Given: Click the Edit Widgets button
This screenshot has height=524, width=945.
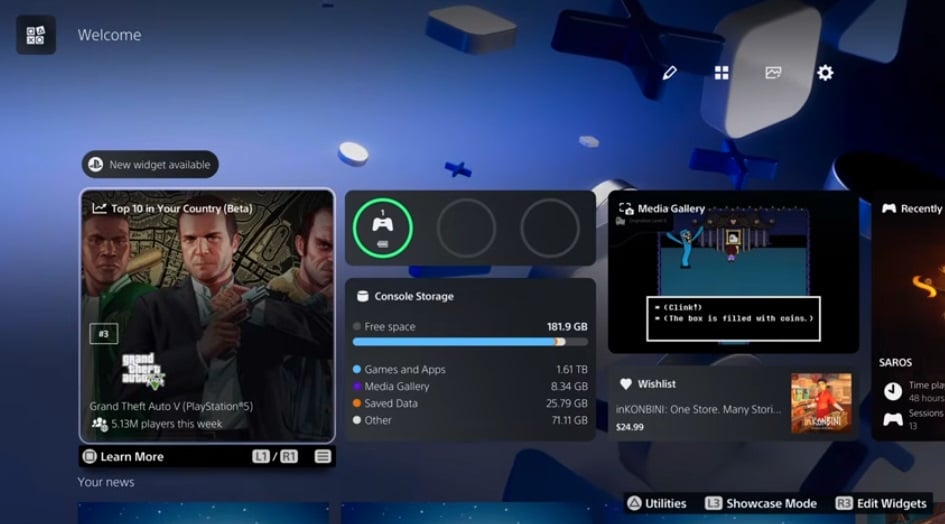Looking at the screenshot, I should pyautogui.click(x=881, y=503).
